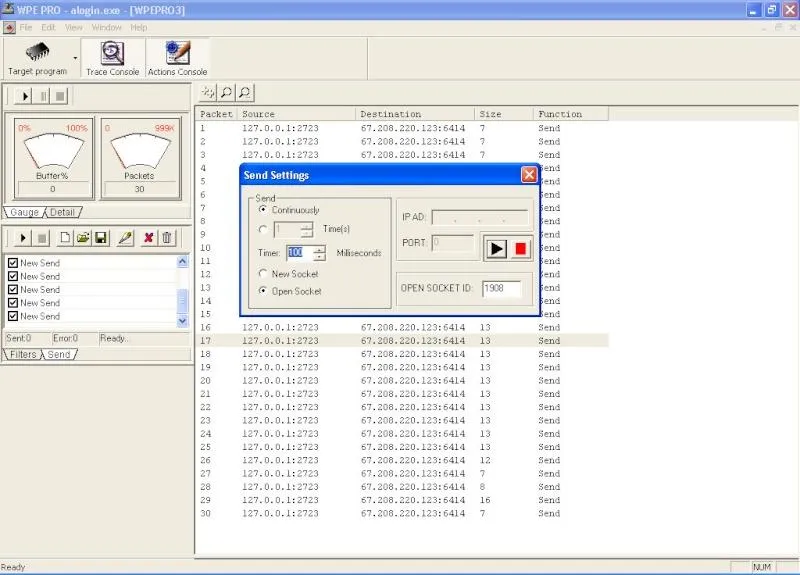Open the Trace Console
This screenshot has height=575, width=800.
pyautogui.click(x=112, y=59)
